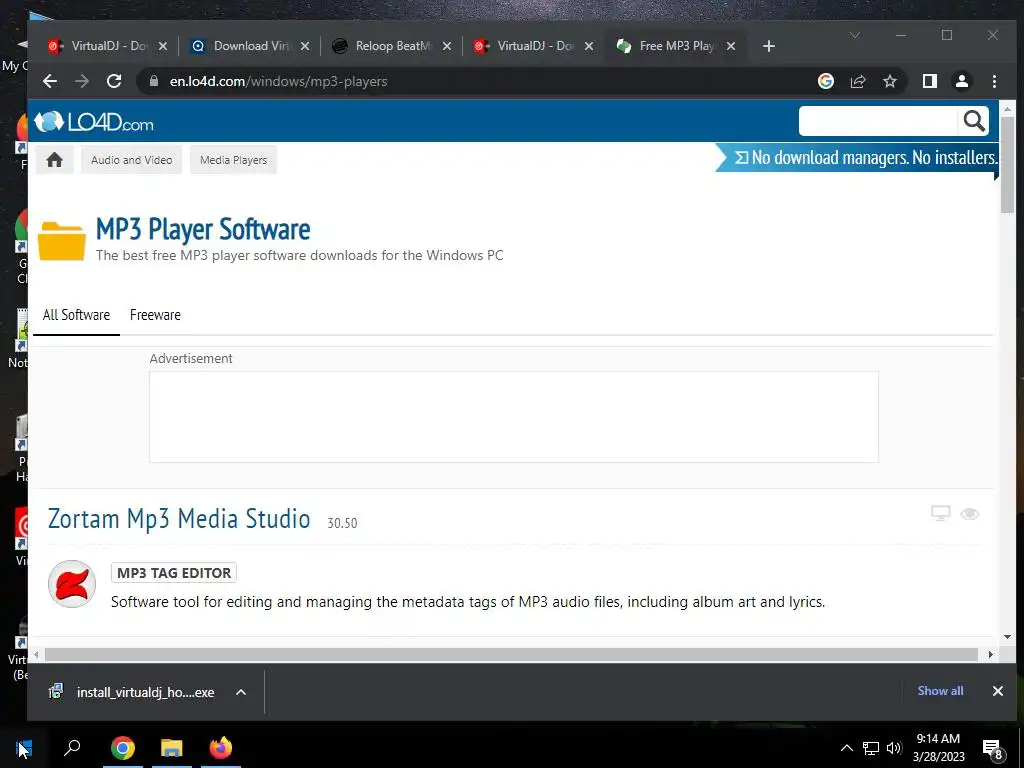
Task: Click the horizontal scrollbar thumb
Action: [x=511, y=654]
